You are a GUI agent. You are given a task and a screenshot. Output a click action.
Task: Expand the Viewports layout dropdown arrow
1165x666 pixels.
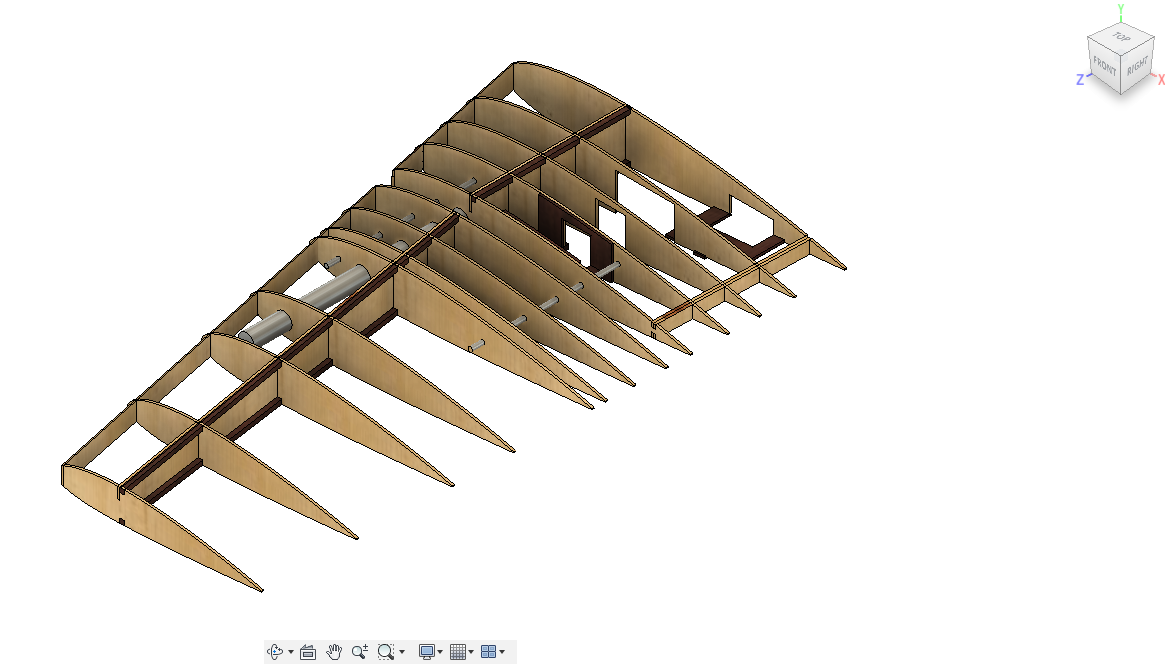click(x=502, y=653)
